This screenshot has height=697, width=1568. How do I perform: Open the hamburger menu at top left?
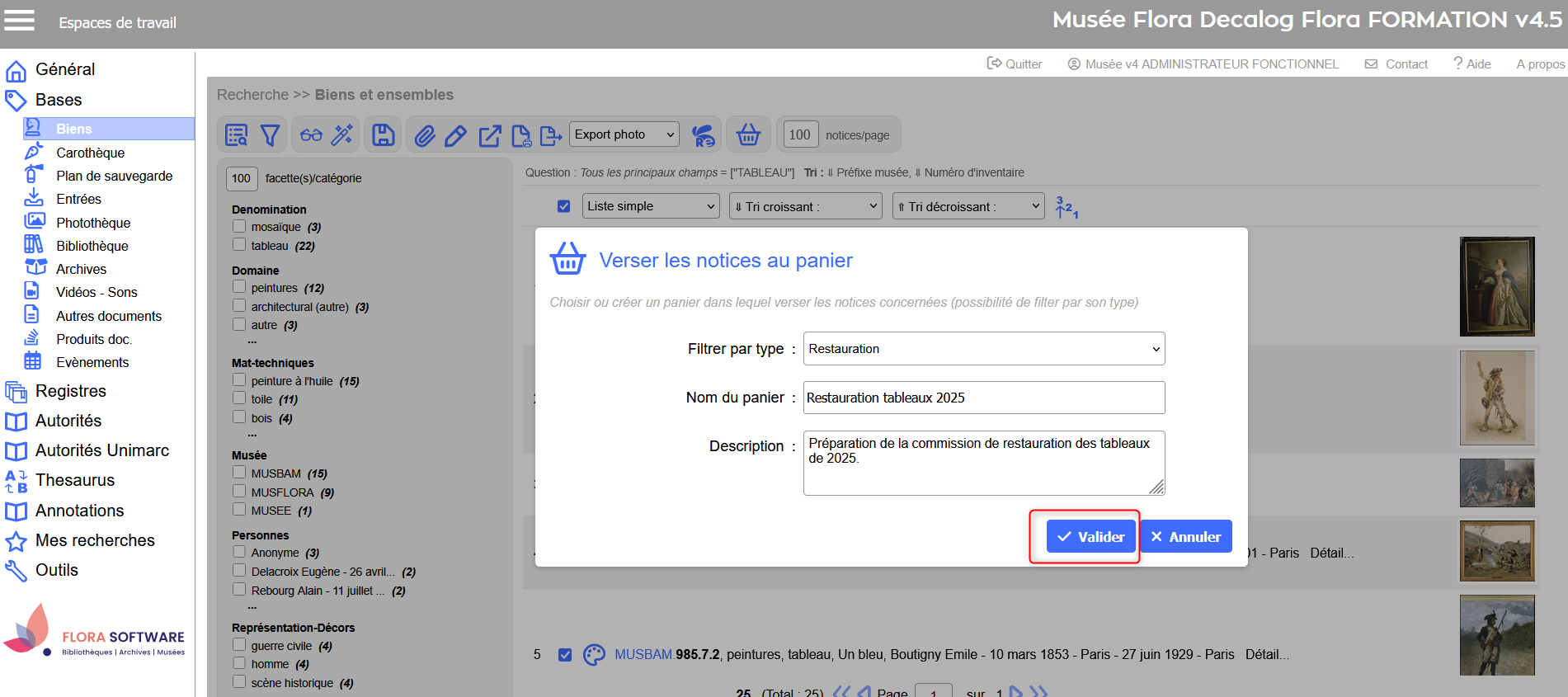point(20,21)
